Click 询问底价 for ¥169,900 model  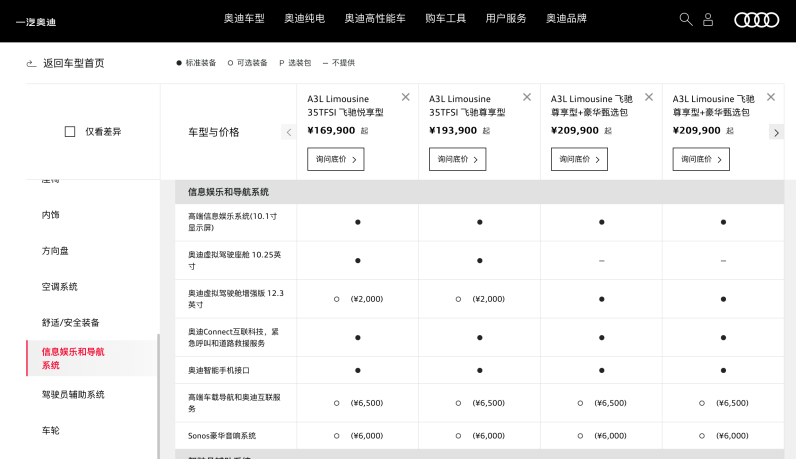(336, 159)
